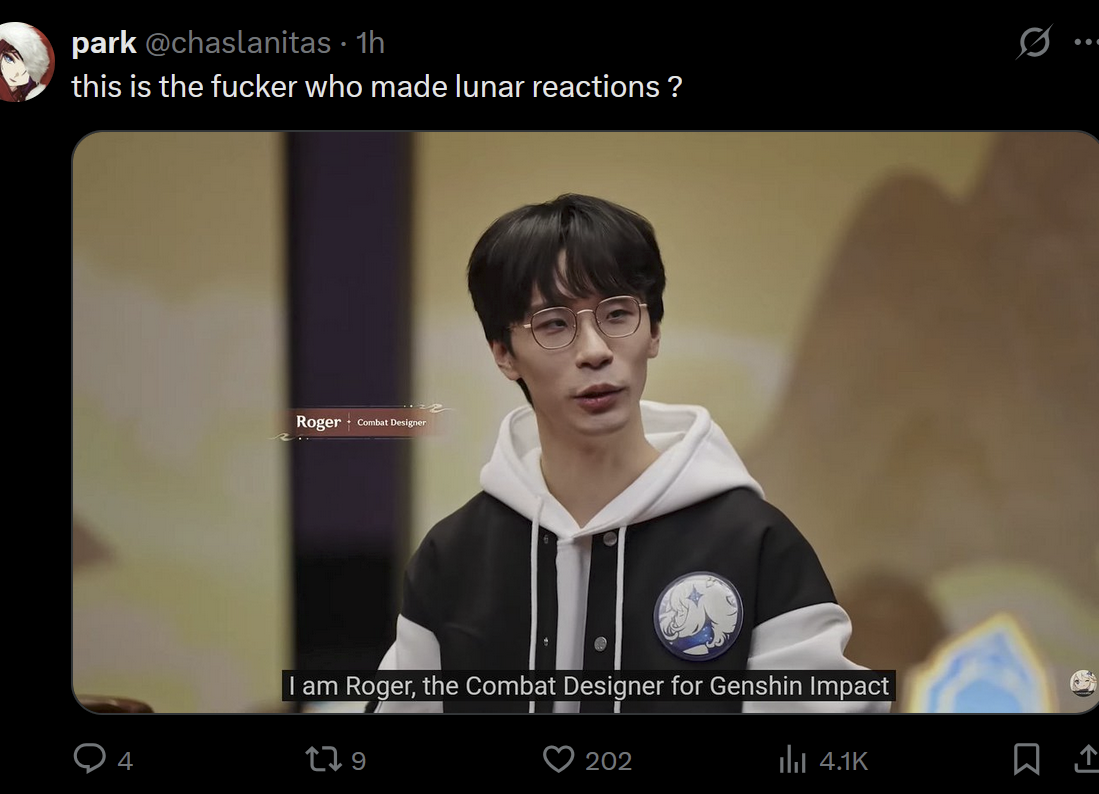Click the 202 likes count
The image size is (1099, 794).
(x=608, y=760)
